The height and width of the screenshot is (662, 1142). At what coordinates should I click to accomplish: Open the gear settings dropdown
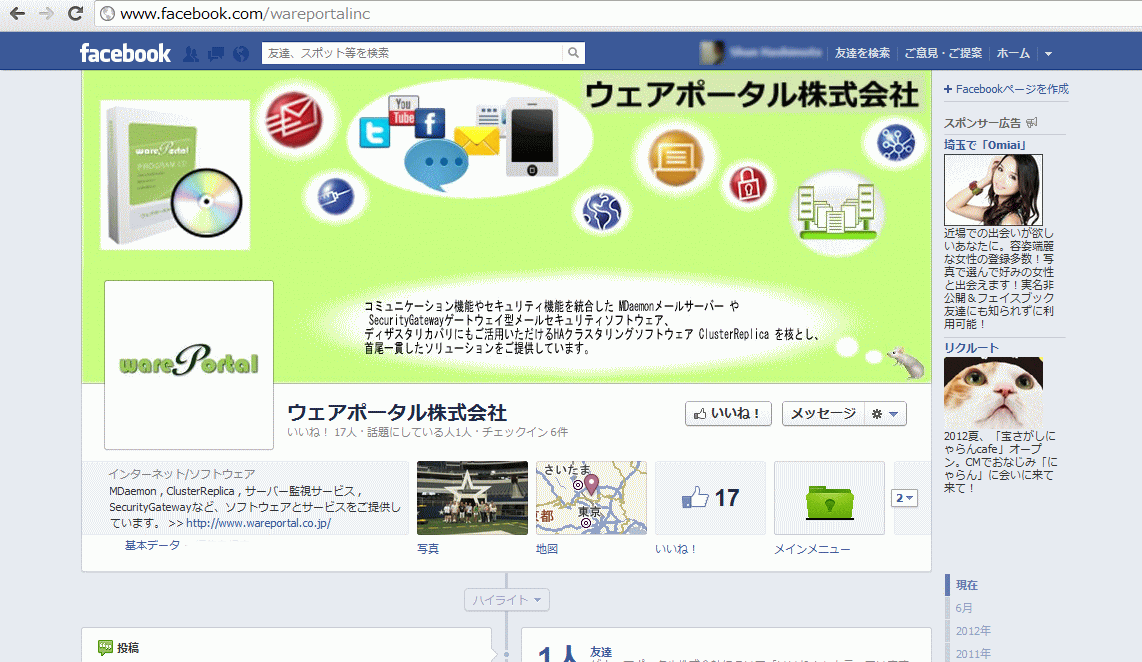[885, 414]
